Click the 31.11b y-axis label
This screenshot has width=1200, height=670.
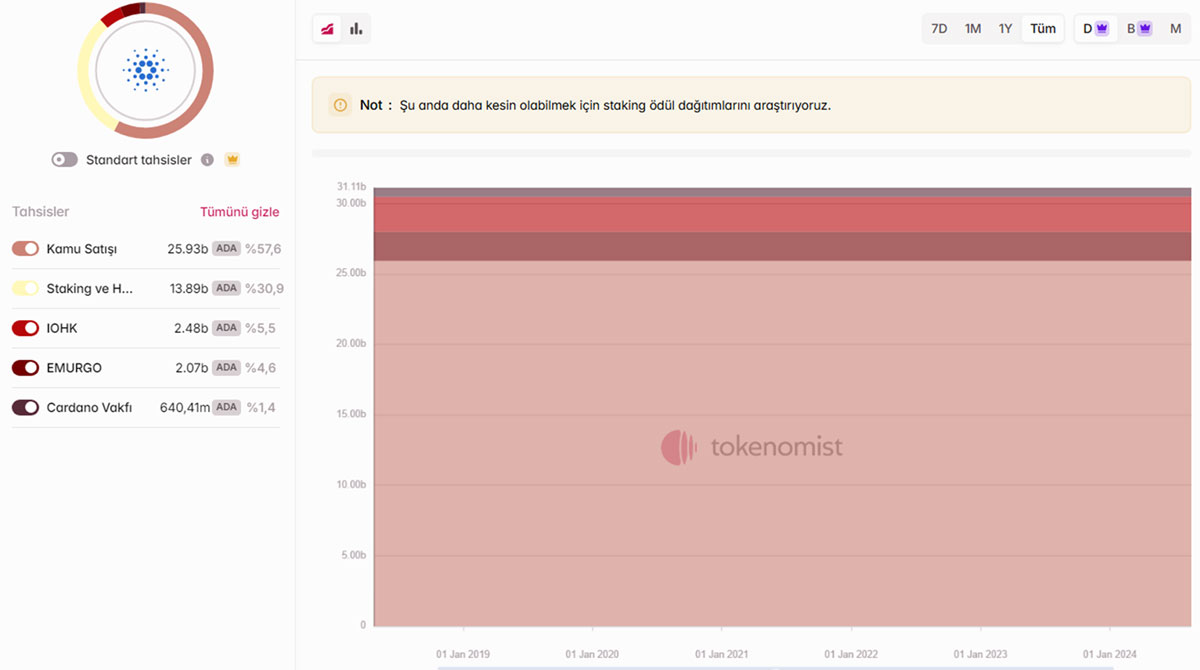pyautogui.click(x=351, y=187)
